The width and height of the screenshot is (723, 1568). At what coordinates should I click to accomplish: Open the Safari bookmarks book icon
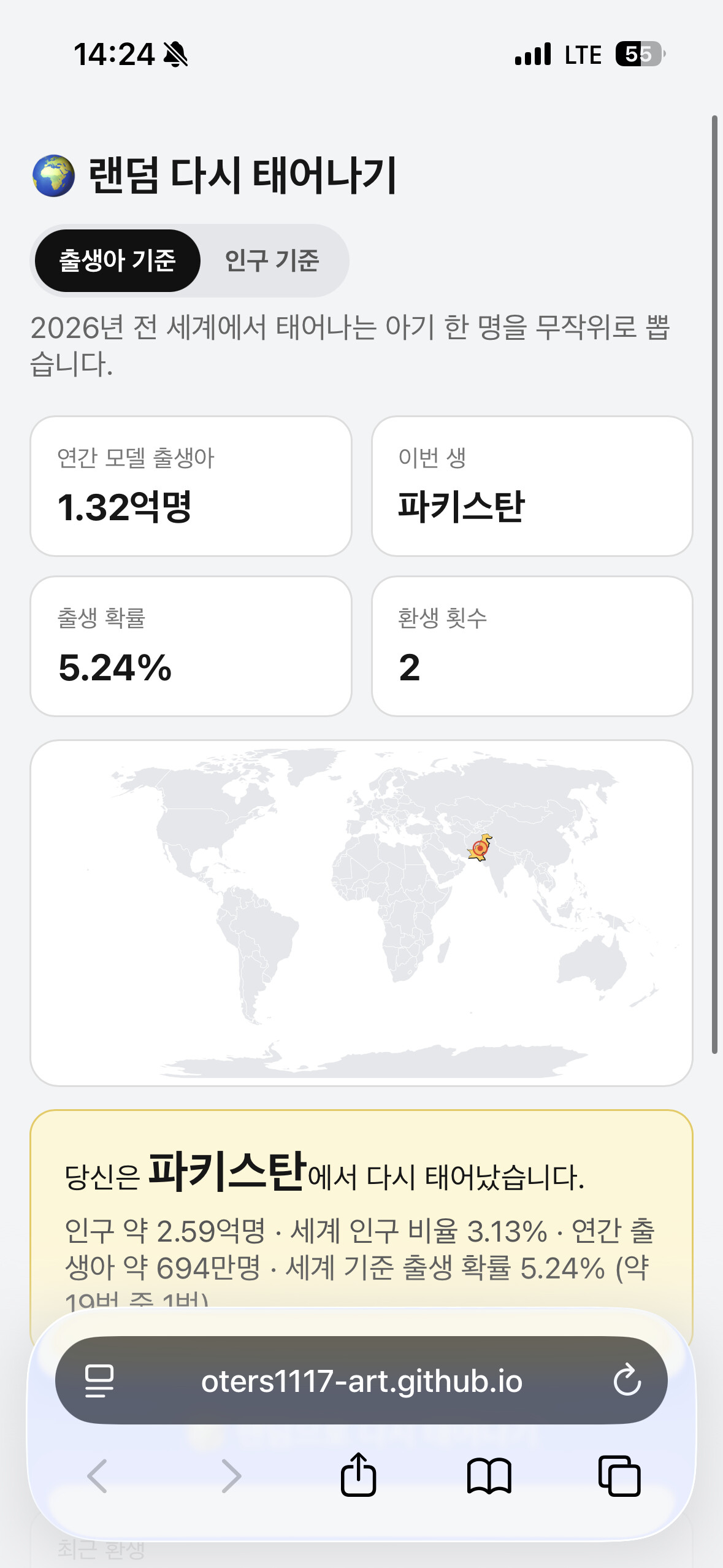[489, 1475]
